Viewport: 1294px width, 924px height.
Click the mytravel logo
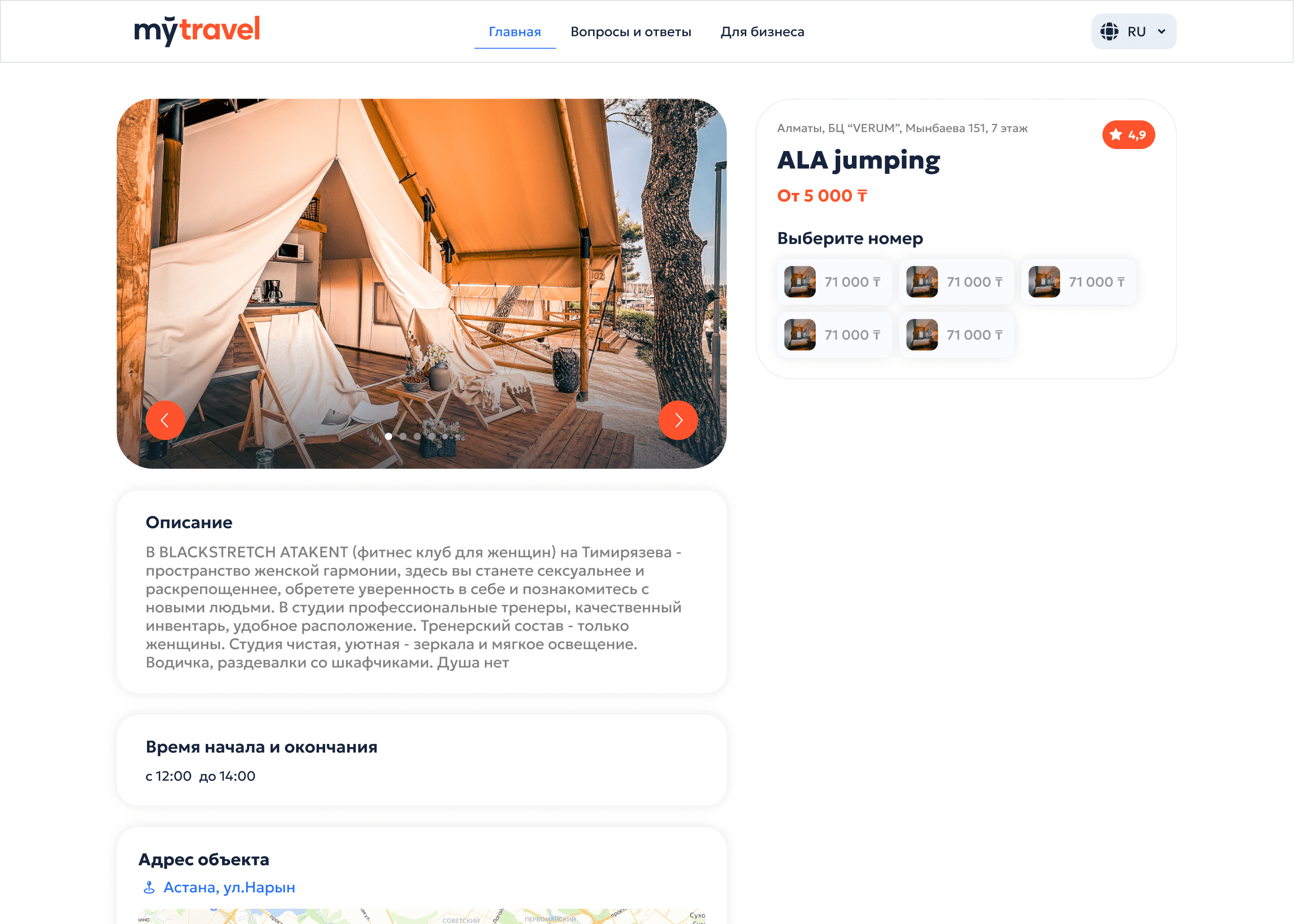(197, 31)
